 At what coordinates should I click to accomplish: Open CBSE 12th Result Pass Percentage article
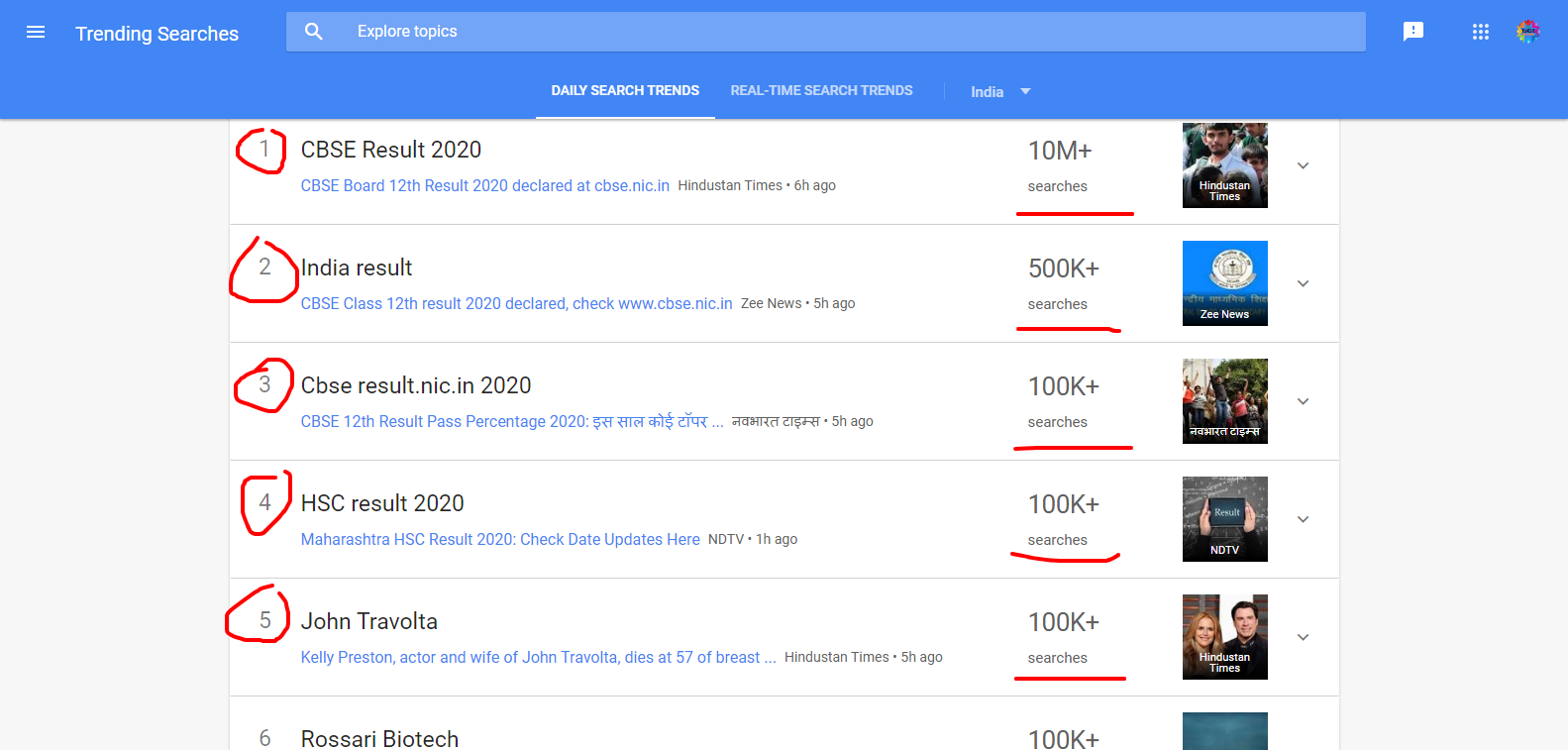(x=512, y=421)
